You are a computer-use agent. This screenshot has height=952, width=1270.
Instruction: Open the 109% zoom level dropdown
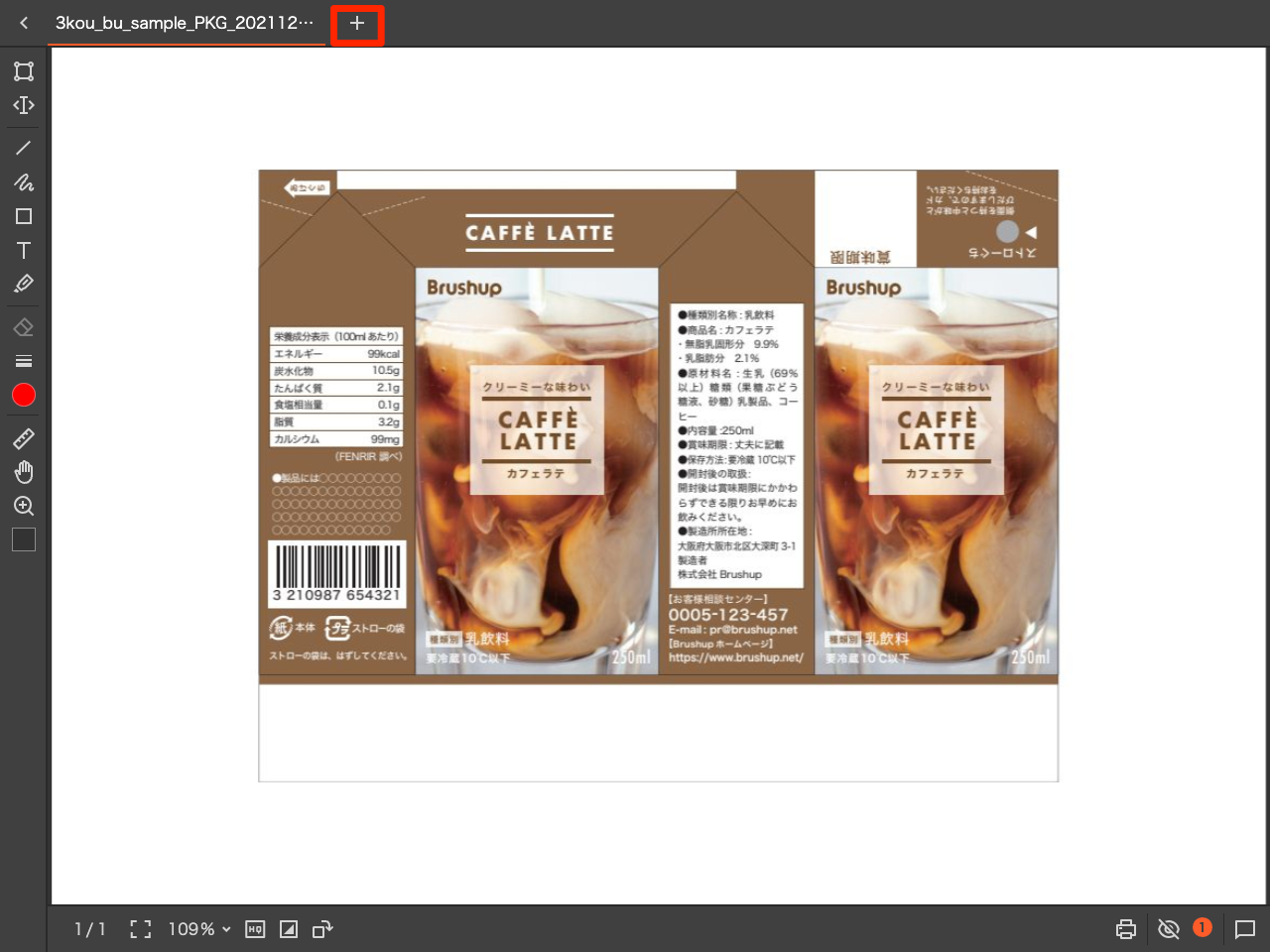pyautogui.click(x=199, y=929)
